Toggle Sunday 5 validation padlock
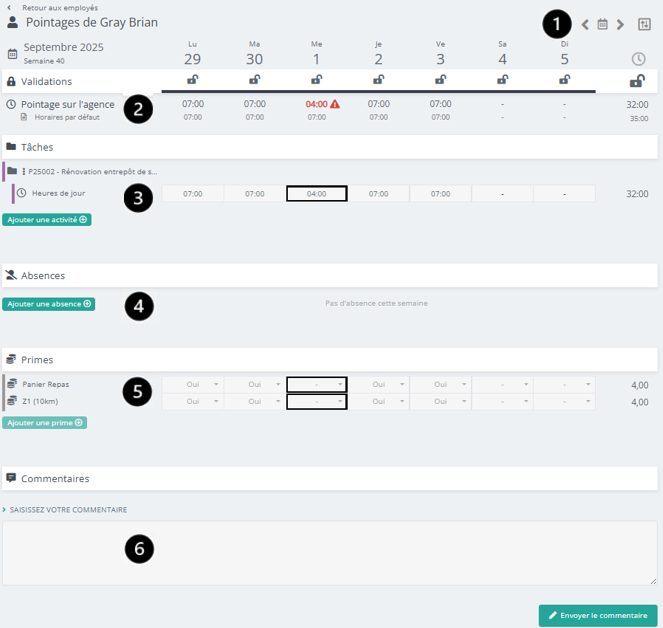 [x=565, y=80]
